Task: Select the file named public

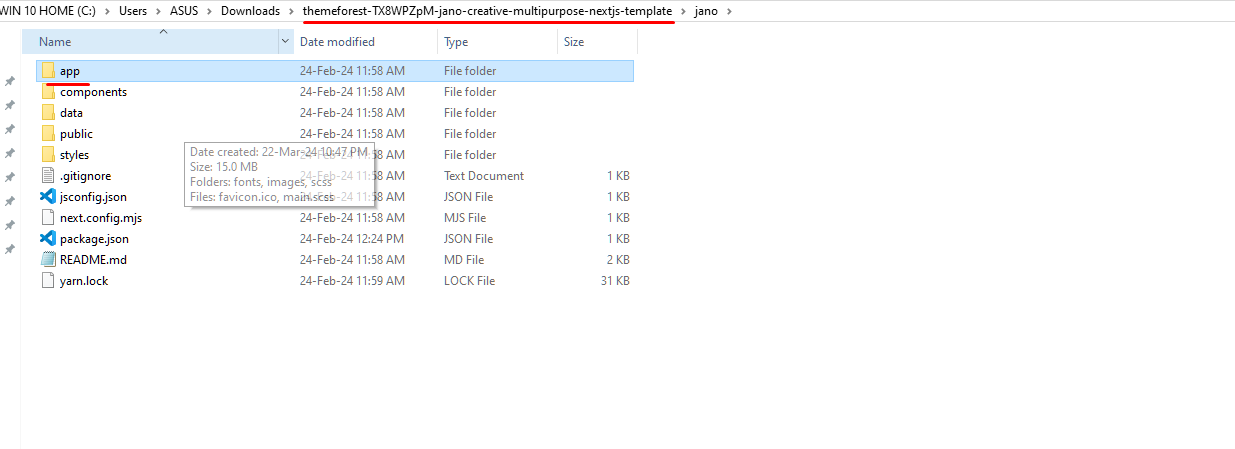Action: 76,134
